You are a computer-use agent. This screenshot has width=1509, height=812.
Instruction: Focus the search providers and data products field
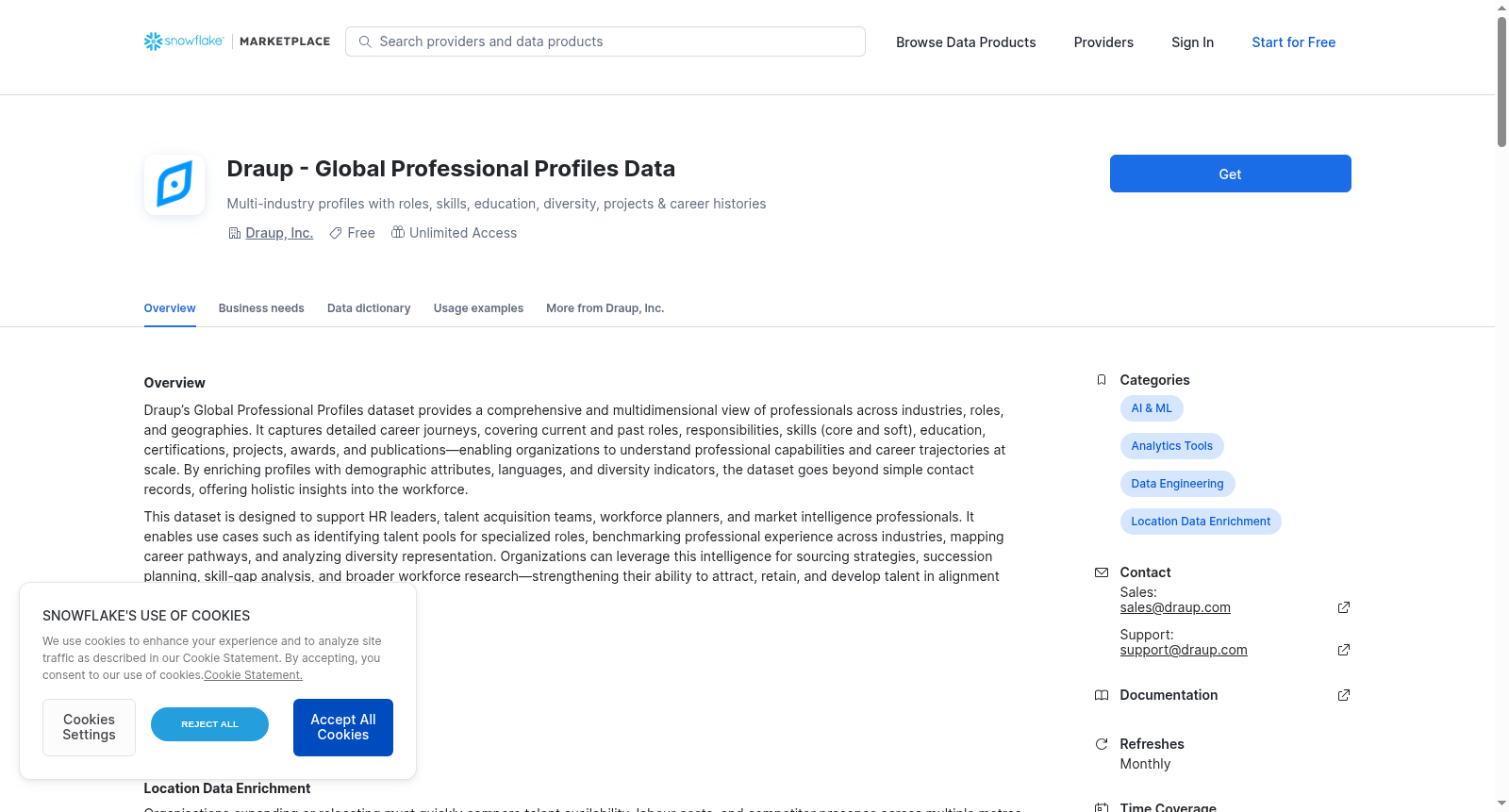click(x=605, y=41)
